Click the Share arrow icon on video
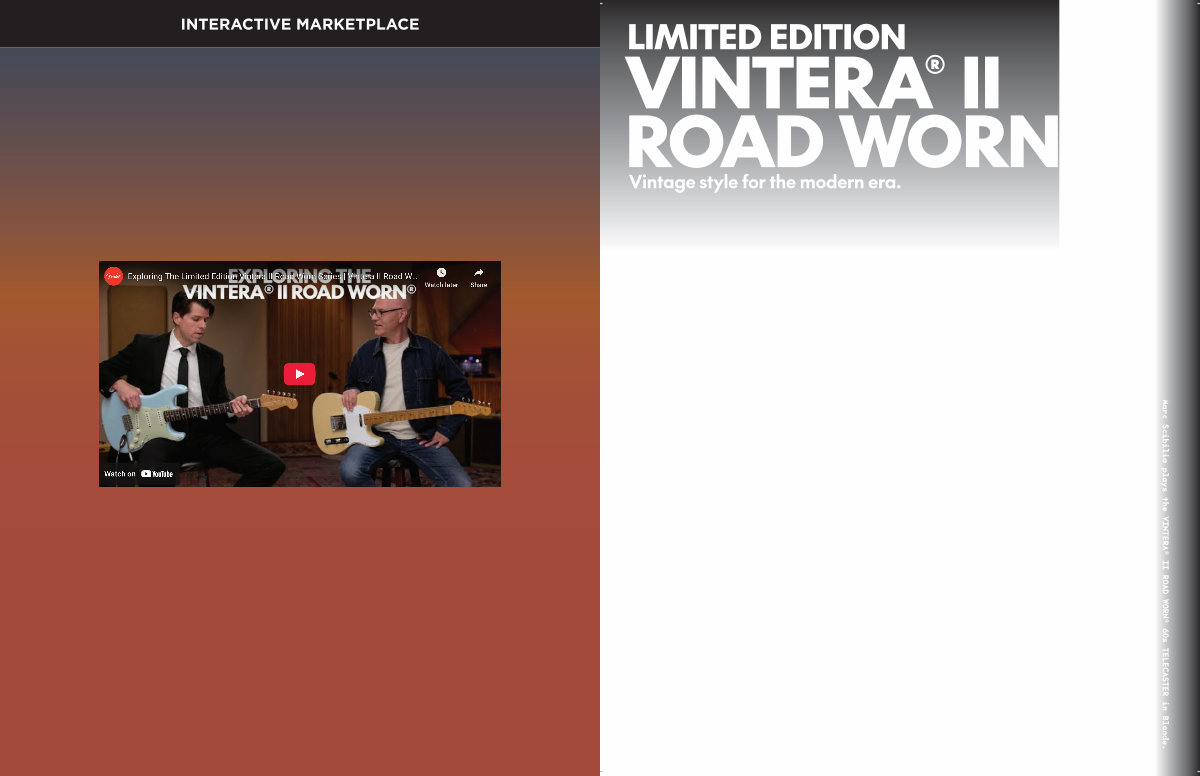This screenshot has height=776, width=1200. (479, 273)
